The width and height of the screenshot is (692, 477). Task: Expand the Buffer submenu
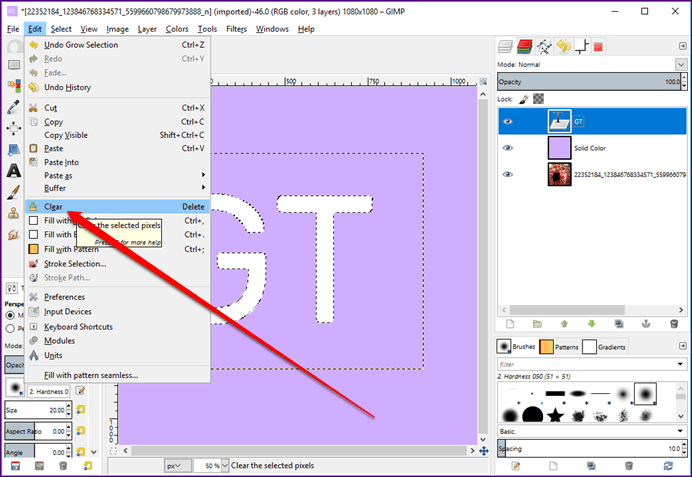click(117, 188)
